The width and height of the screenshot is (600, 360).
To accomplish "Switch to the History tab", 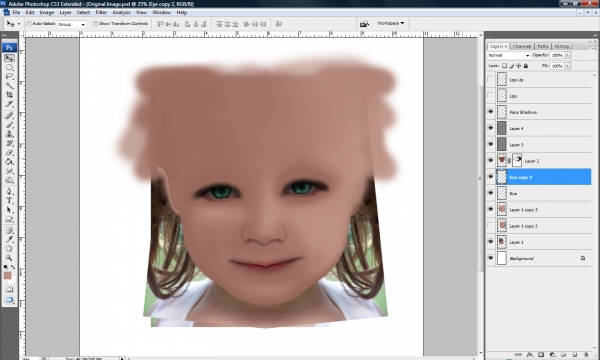I will 562,46.
